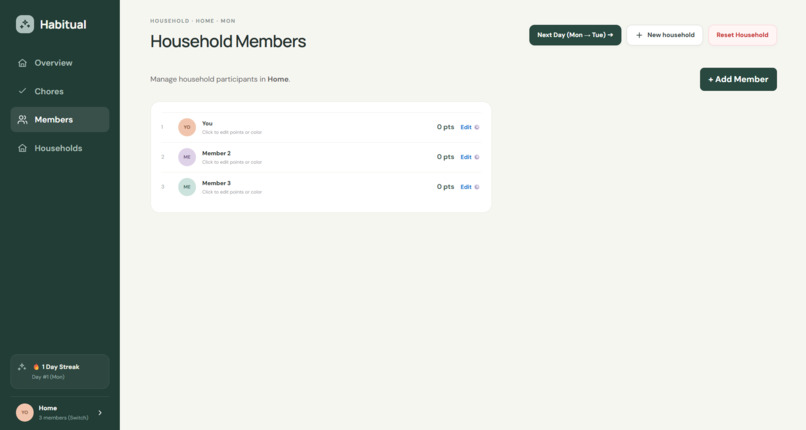Click the hint text under Member 2
The width and height of the screenshot is (806, 430).
231,162
